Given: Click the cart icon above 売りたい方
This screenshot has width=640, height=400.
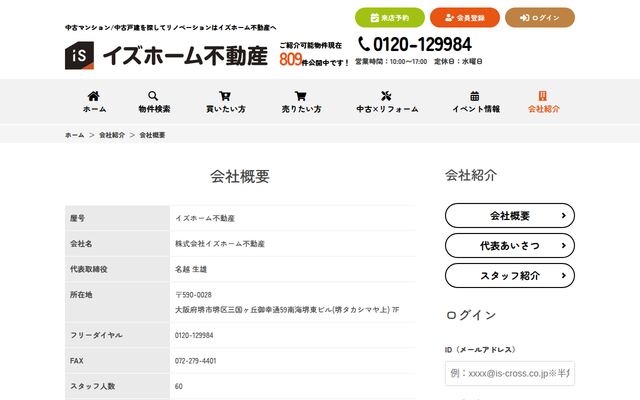Looking at the screenshot, I should tap(301, 96).
